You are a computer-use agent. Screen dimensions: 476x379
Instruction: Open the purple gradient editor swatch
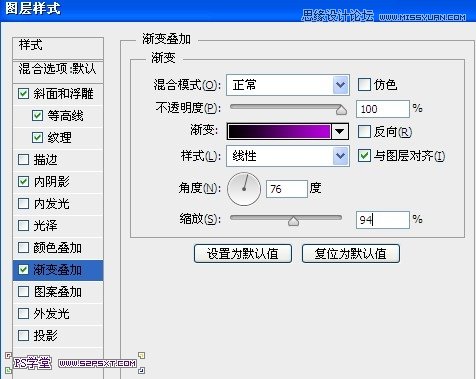pos(279,131)
